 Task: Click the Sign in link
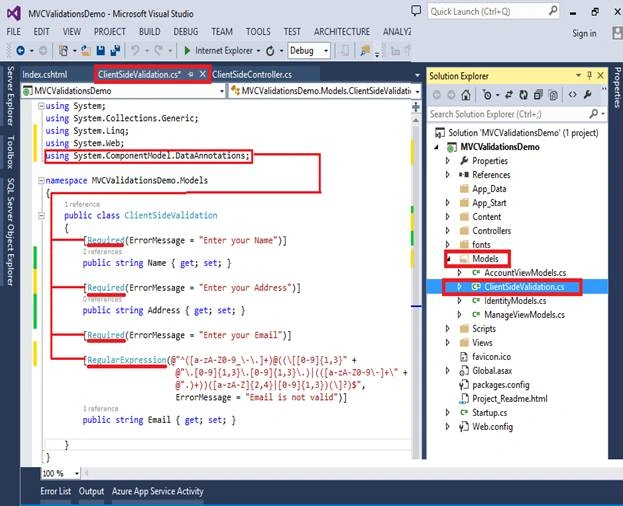[x=584, y=34]
